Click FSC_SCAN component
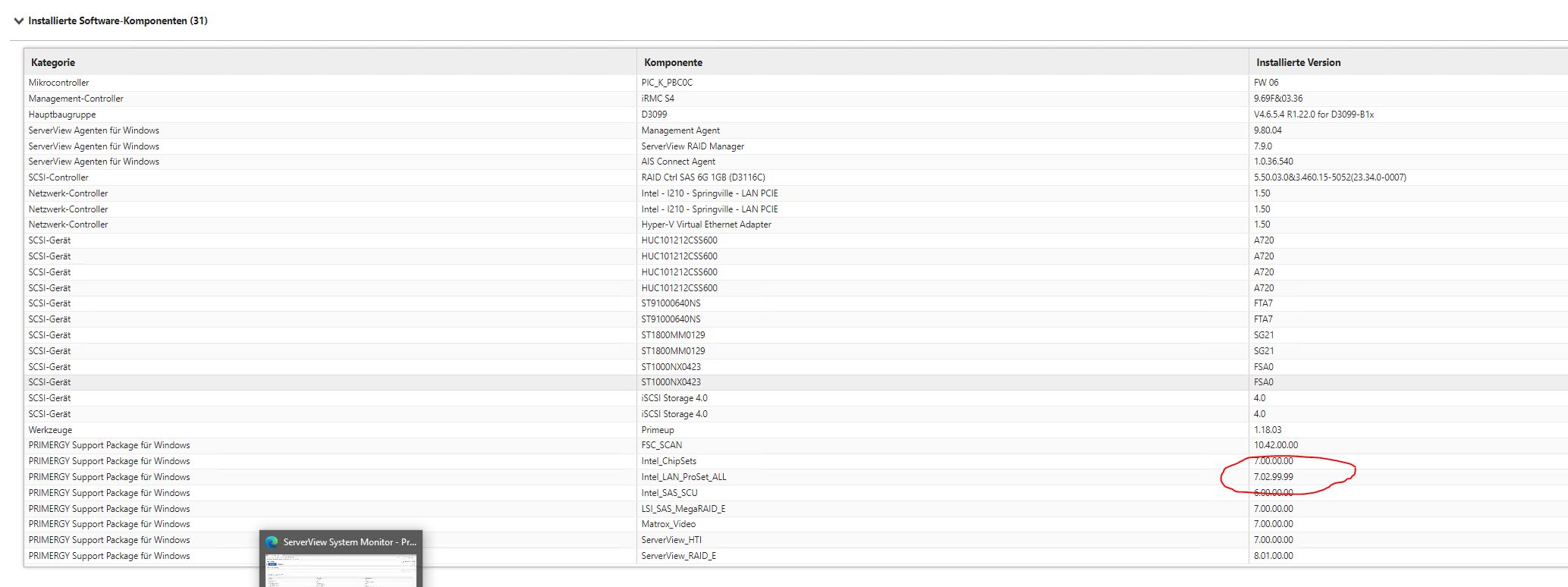The height and width of the screenshot is (587, 1568). (661, 445)
